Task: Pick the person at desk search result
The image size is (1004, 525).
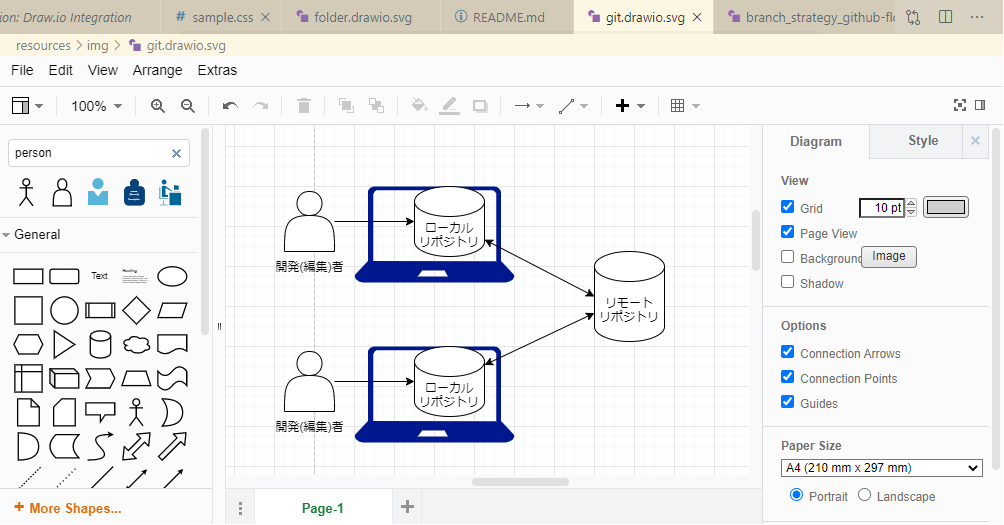Action: 170,192
